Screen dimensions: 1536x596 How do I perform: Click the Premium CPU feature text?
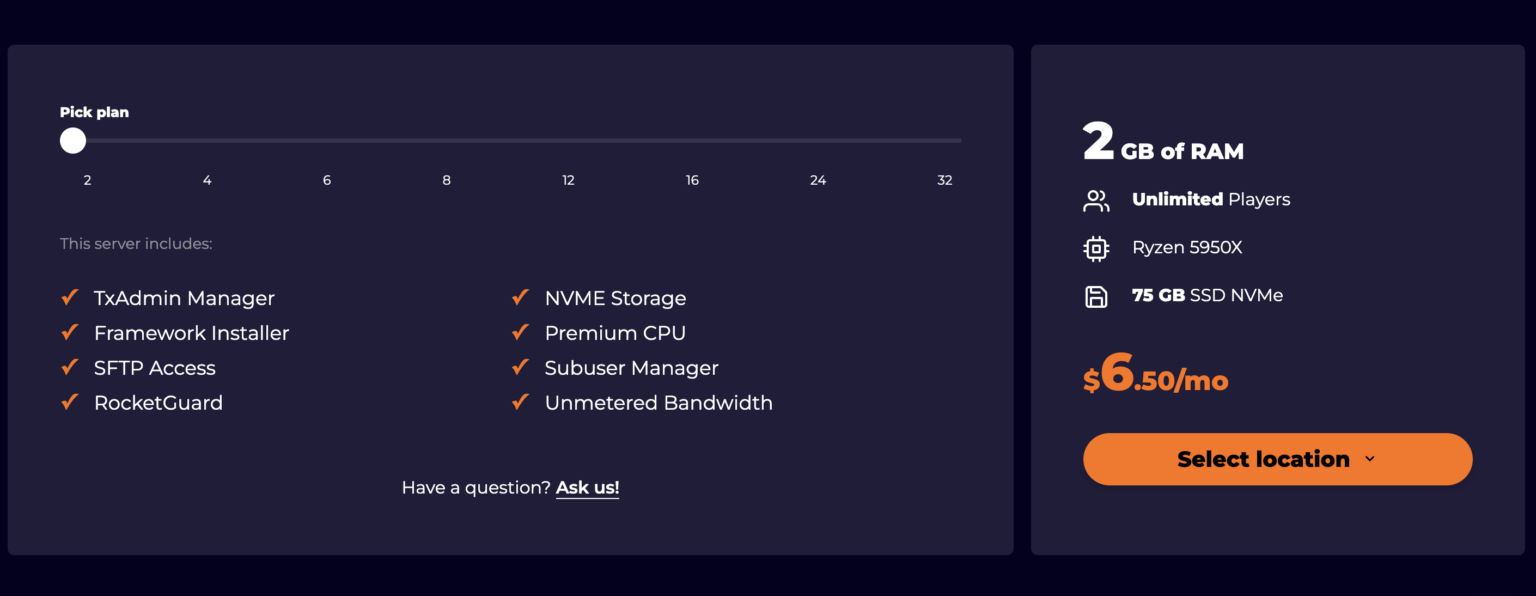pos(615,332)
